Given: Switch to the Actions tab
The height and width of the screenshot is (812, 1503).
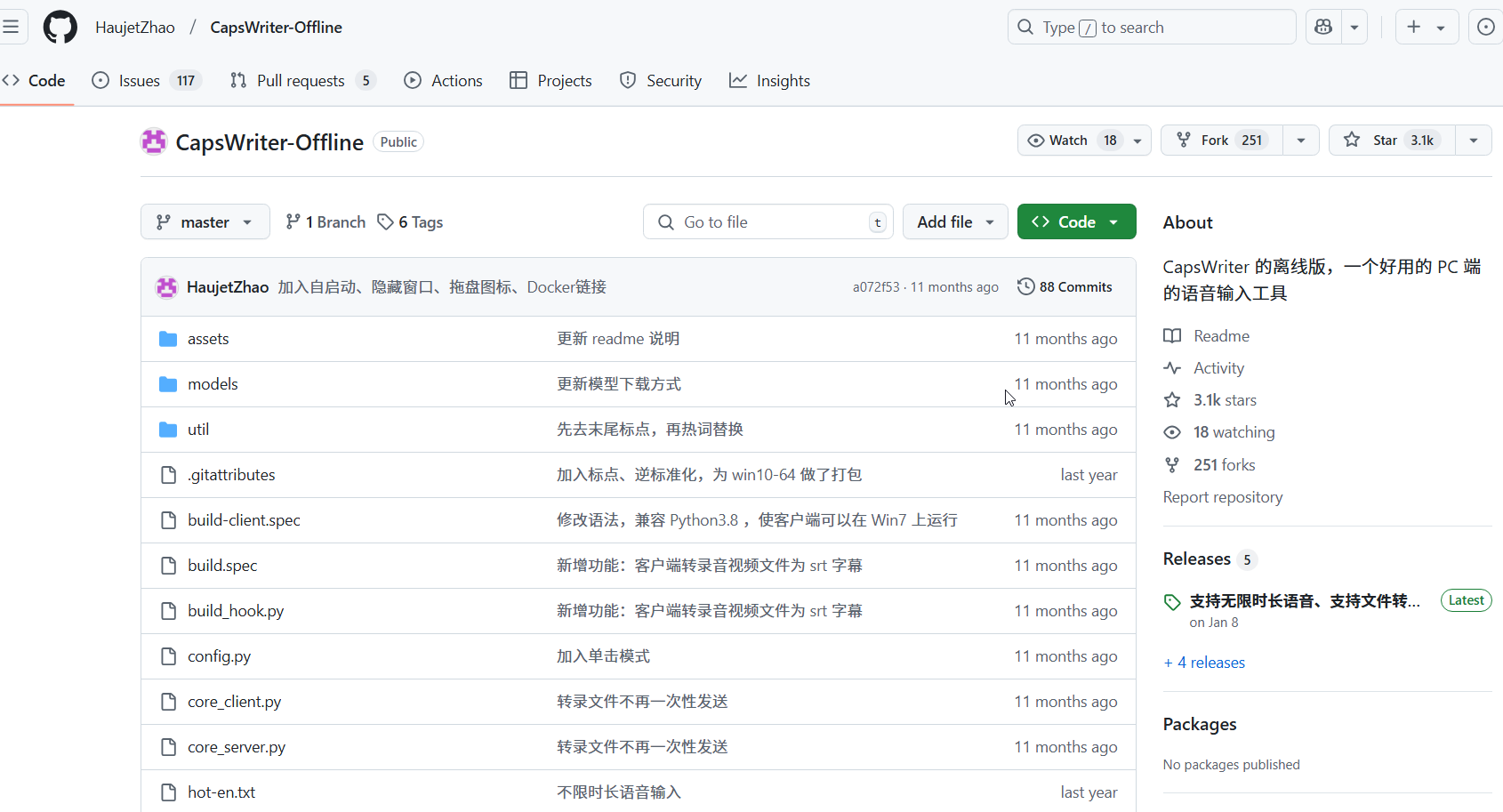Looking at the screenshot, I should (x=443, y=80).
